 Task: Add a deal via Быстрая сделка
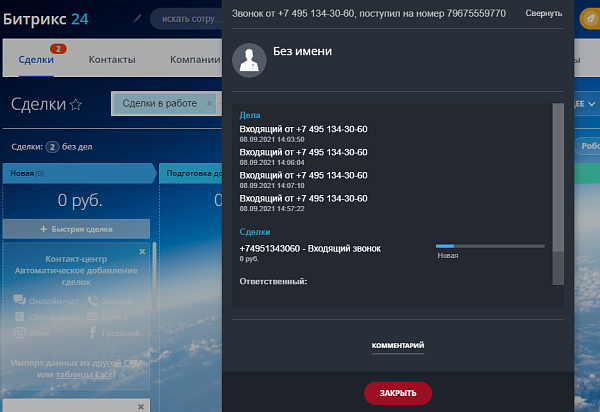click(x=76, y=229)
